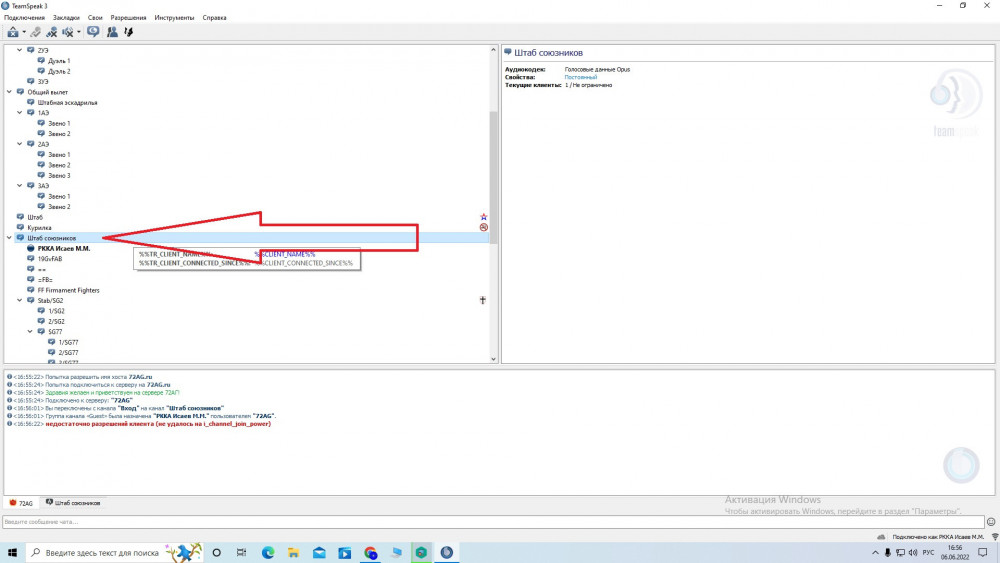Screen dimensions: 1000x563
Task: Open Task View on the taskbar
Action: 242,553
